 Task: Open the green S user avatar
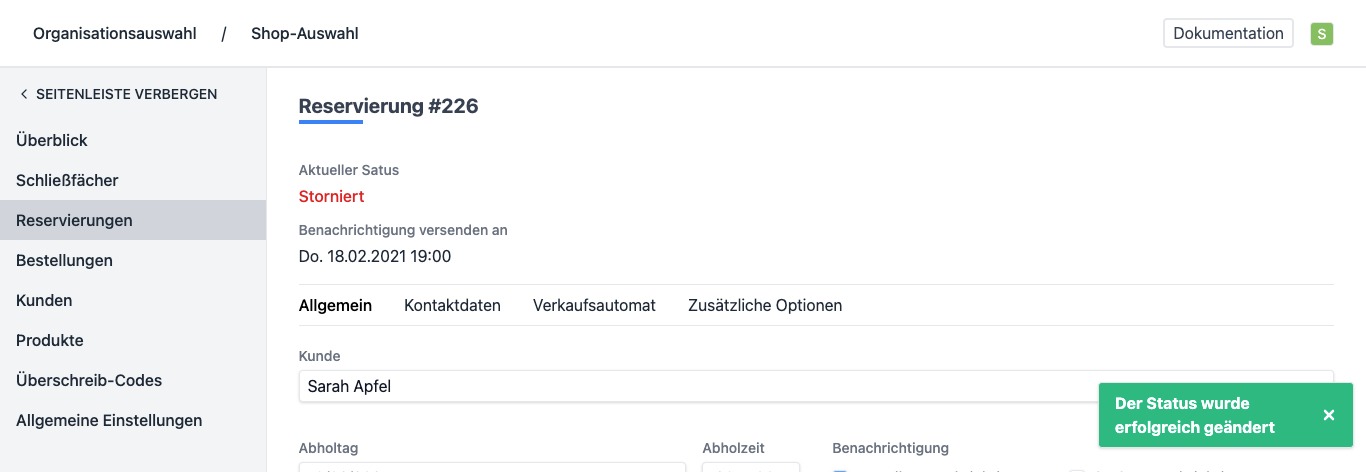(x=1322, y=34)
